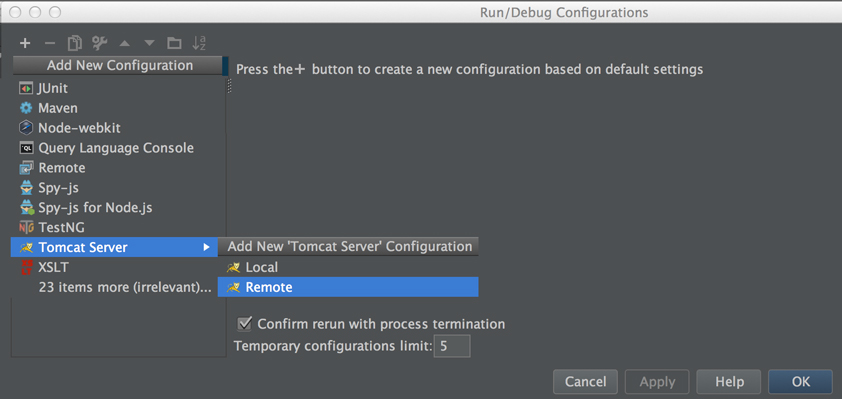
Task: Click the Spy-js agent icon
Action: [26, 188]
